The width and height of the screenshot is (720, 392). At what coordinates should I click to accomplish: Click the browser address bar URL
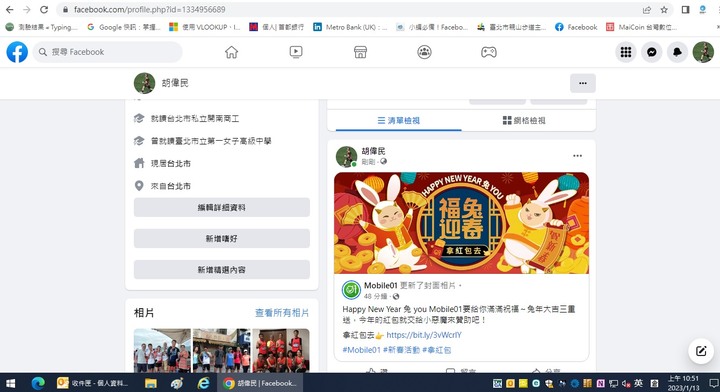click(x=150, y=9)
